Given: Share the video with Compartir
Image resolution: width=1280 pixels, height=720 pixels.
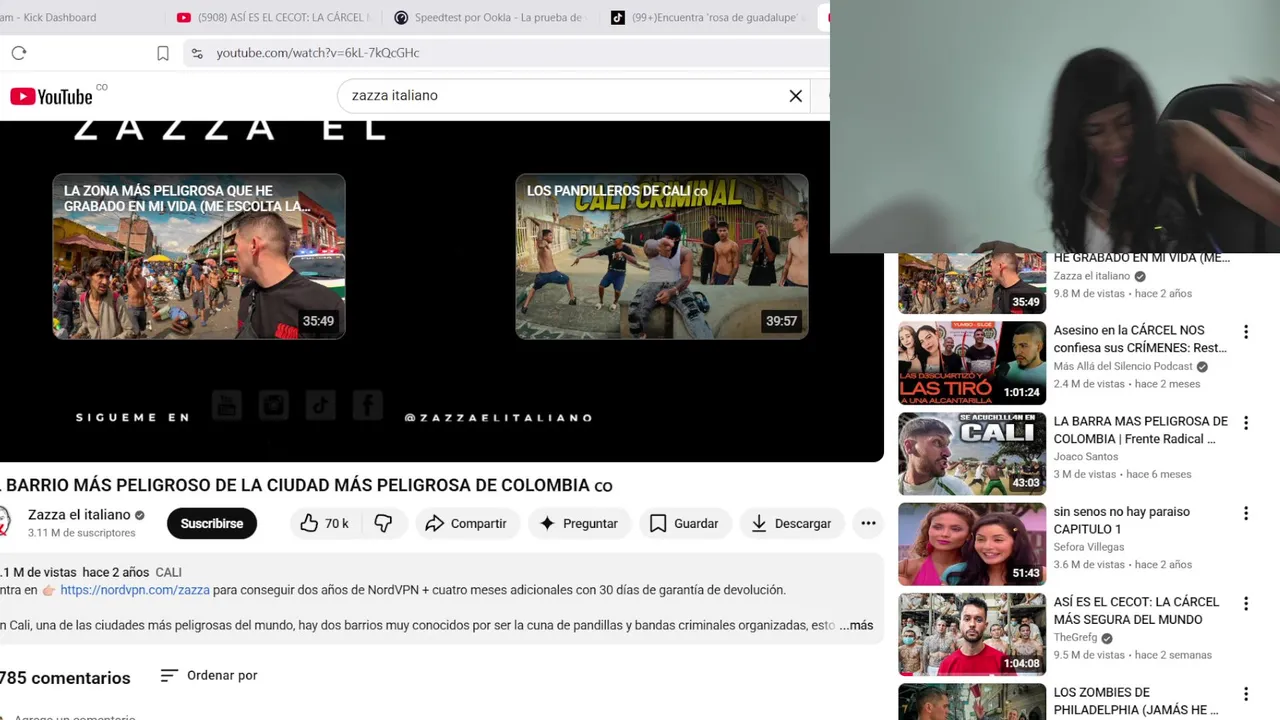Looking at the screenshot, I should pos(466,523).
